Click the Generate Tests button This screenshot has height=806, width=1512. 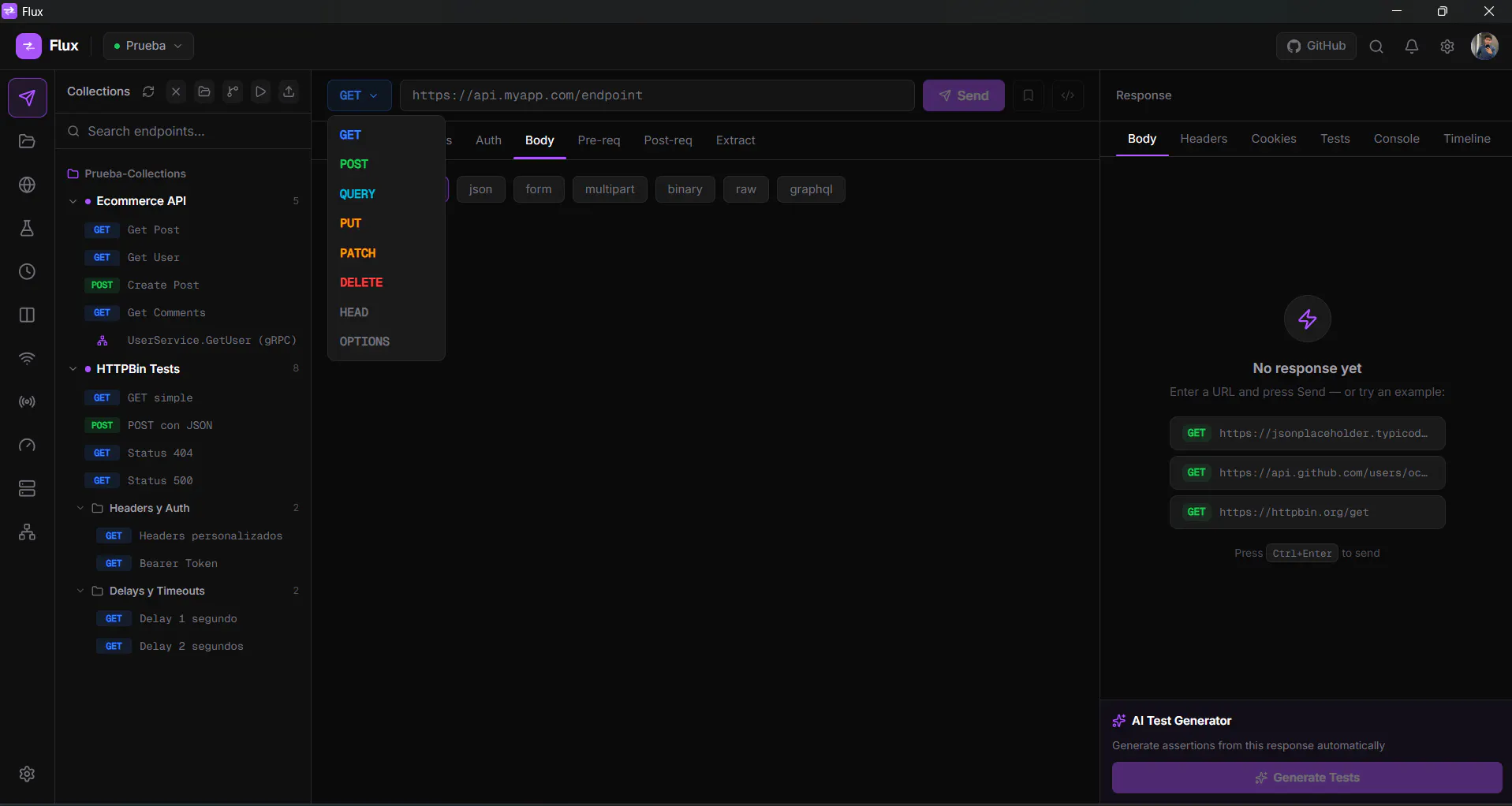pyautogui.click(x=1307, y=778)
